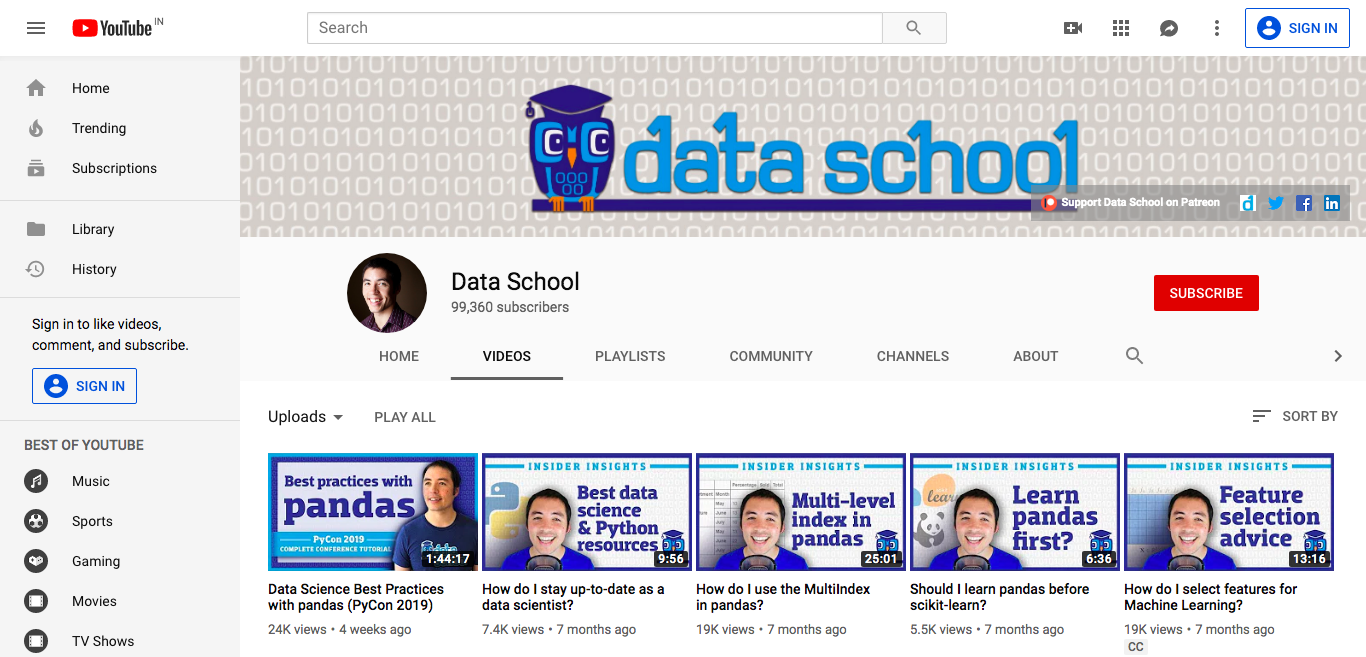
Task: Open the ABOUT tab
Action: point(1036,356)
